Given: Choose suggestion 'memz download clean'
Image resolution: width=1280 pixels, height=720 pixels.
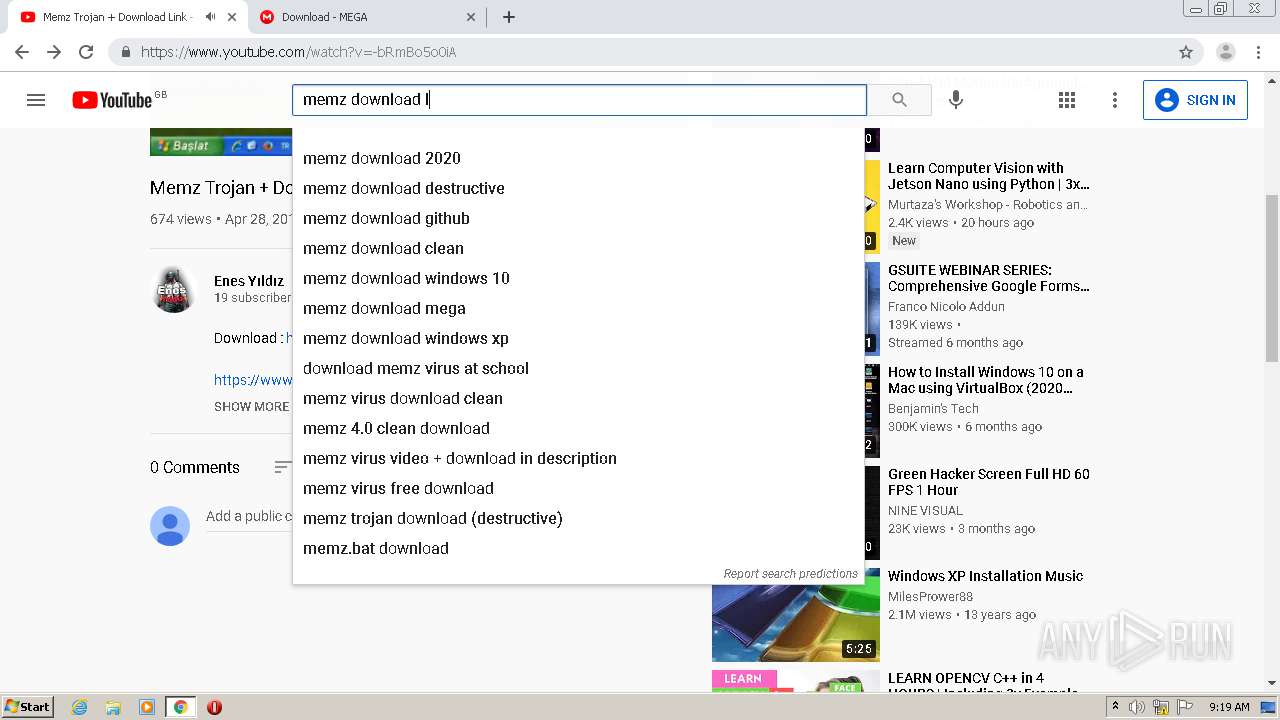Looking at the screenshot, I should (578, 248).
